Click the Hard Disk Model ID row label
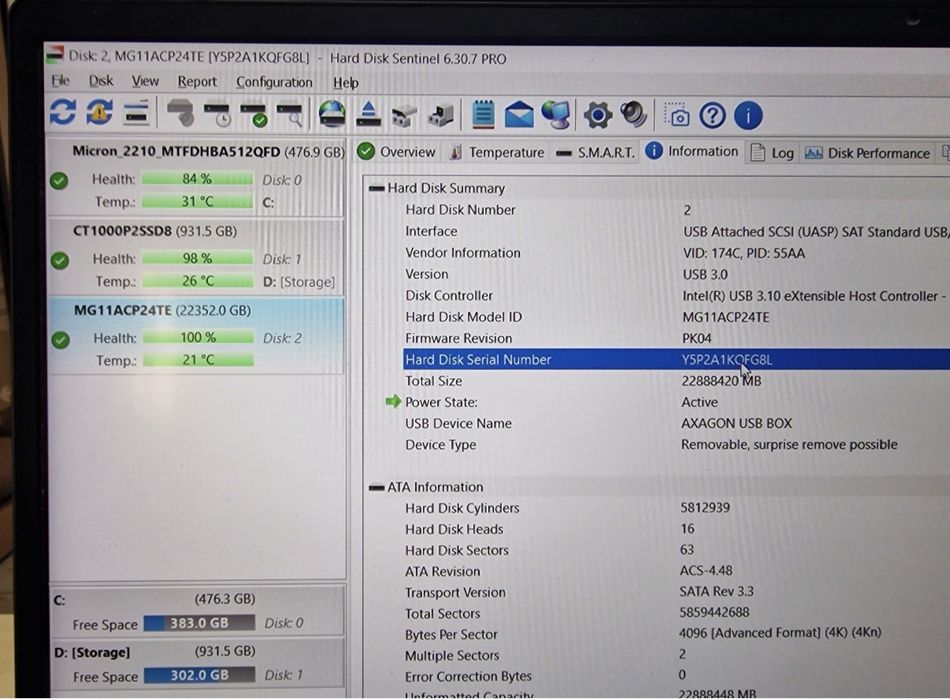 tap(463, 317)
